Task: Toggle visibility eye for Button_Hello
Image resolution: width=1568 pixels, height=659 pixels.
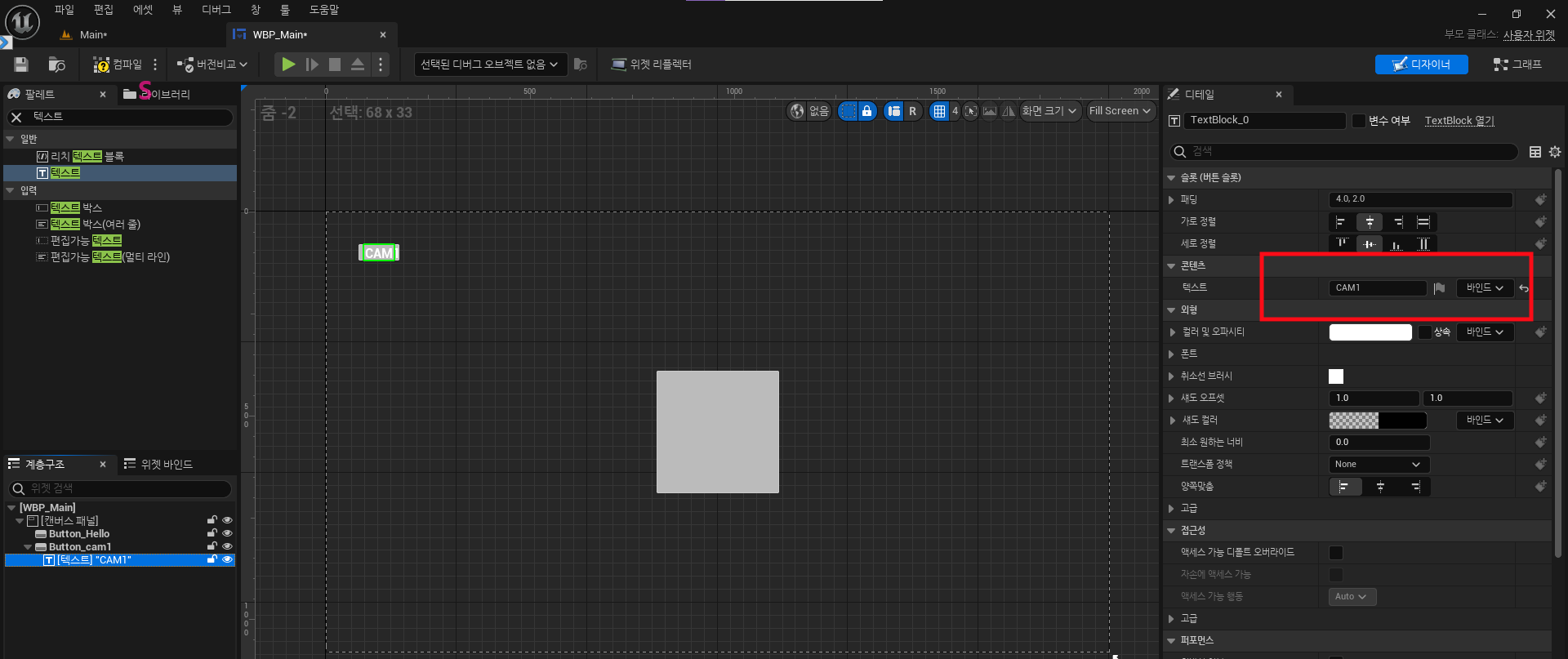Action: (x=228, y=534)
